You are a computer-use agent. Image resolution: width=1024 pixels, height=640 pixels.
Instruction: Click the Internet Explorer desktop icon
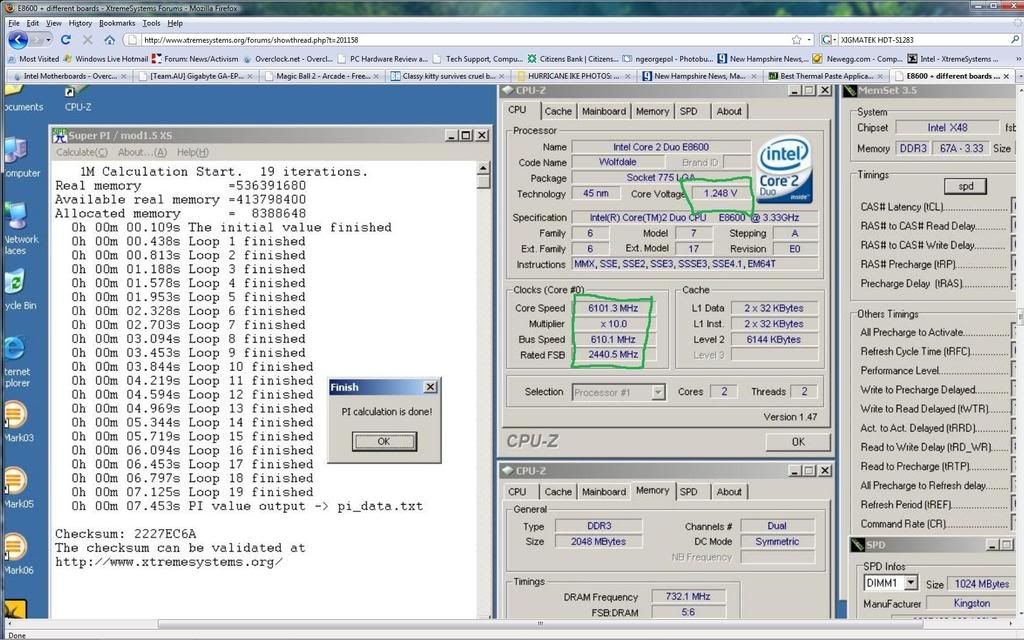[16, 361]
